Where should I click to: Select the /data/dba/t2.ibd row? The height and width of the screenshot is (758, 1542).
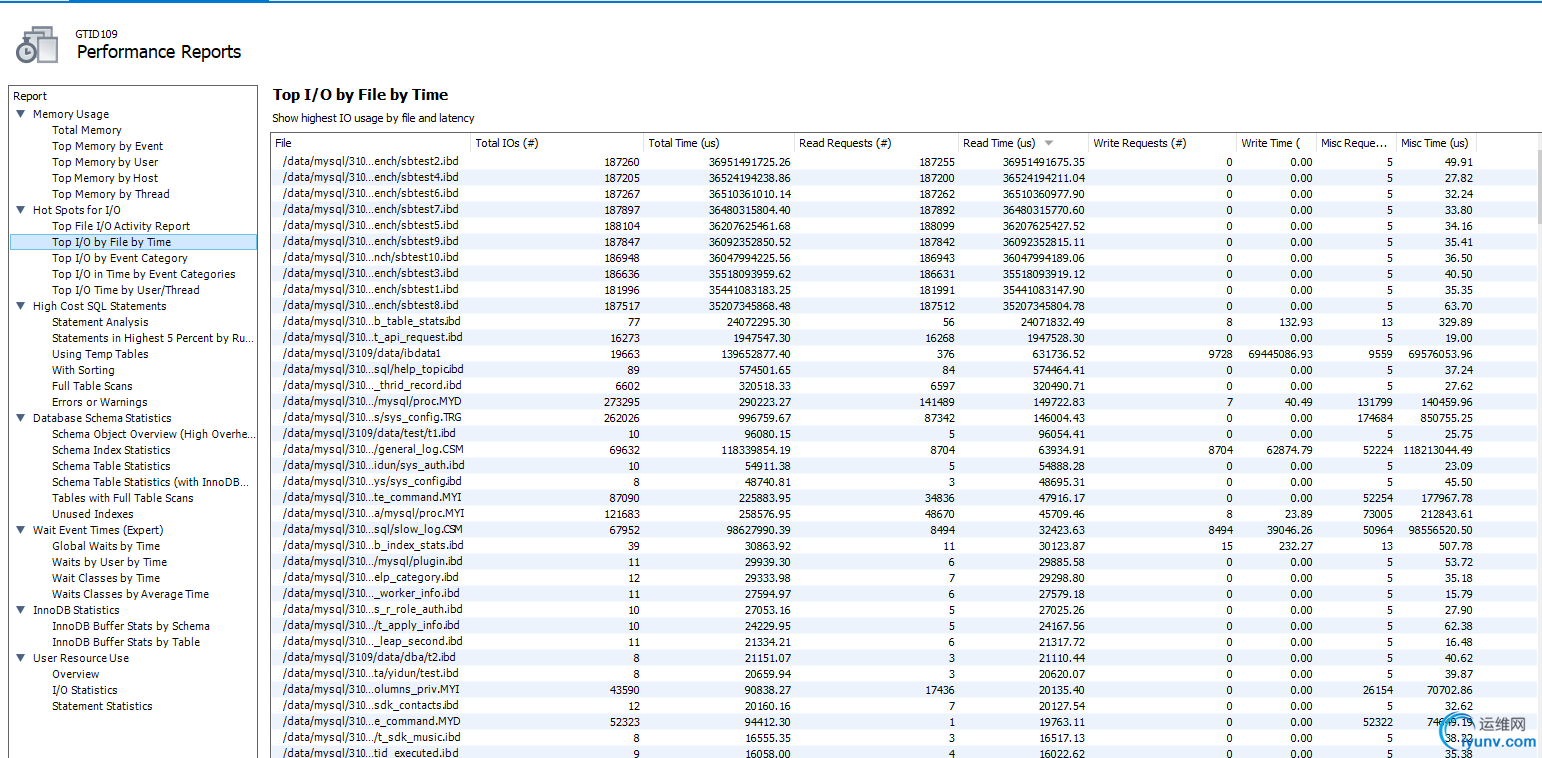873,658
